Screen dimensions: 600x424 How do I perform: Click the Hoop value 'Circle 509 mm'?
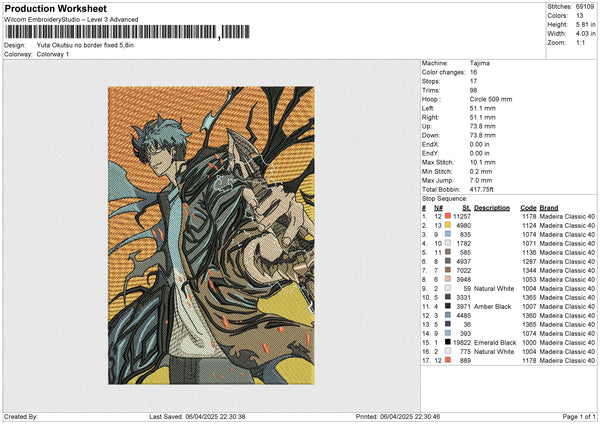[x=491, y=99]
